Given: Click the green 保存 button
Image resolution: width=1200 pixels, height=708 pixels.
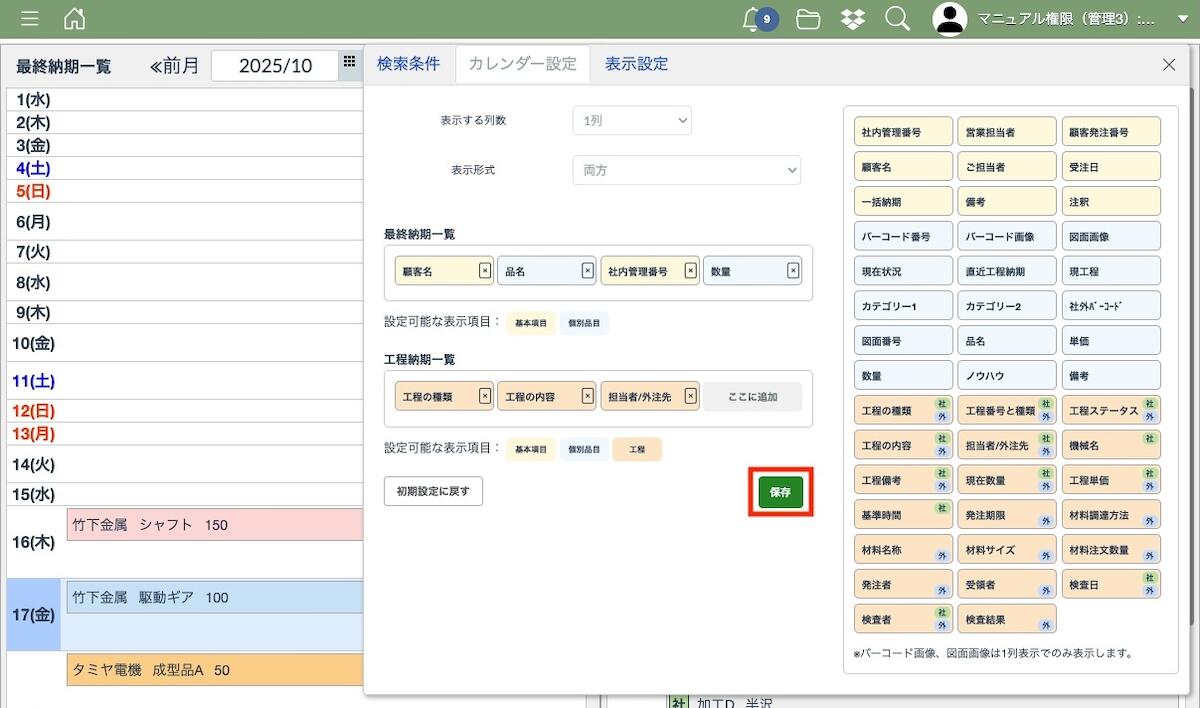Looking at the screenshot, I should click(x=780, y=492).
